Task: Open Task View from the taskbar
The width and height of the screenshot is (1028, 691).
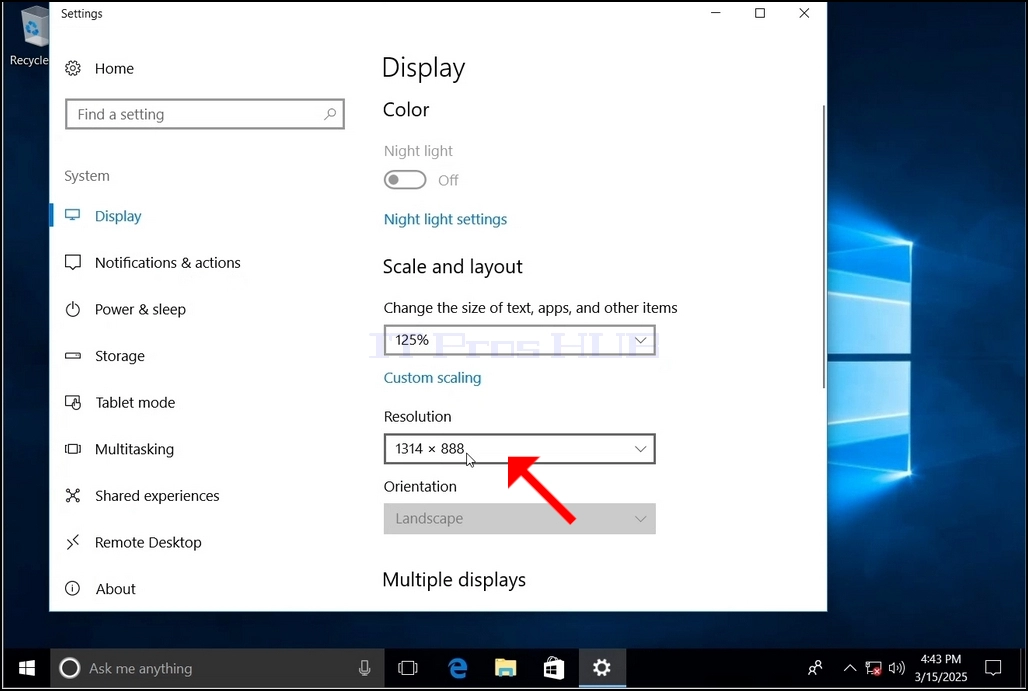Action: click(x=408, y=668)
